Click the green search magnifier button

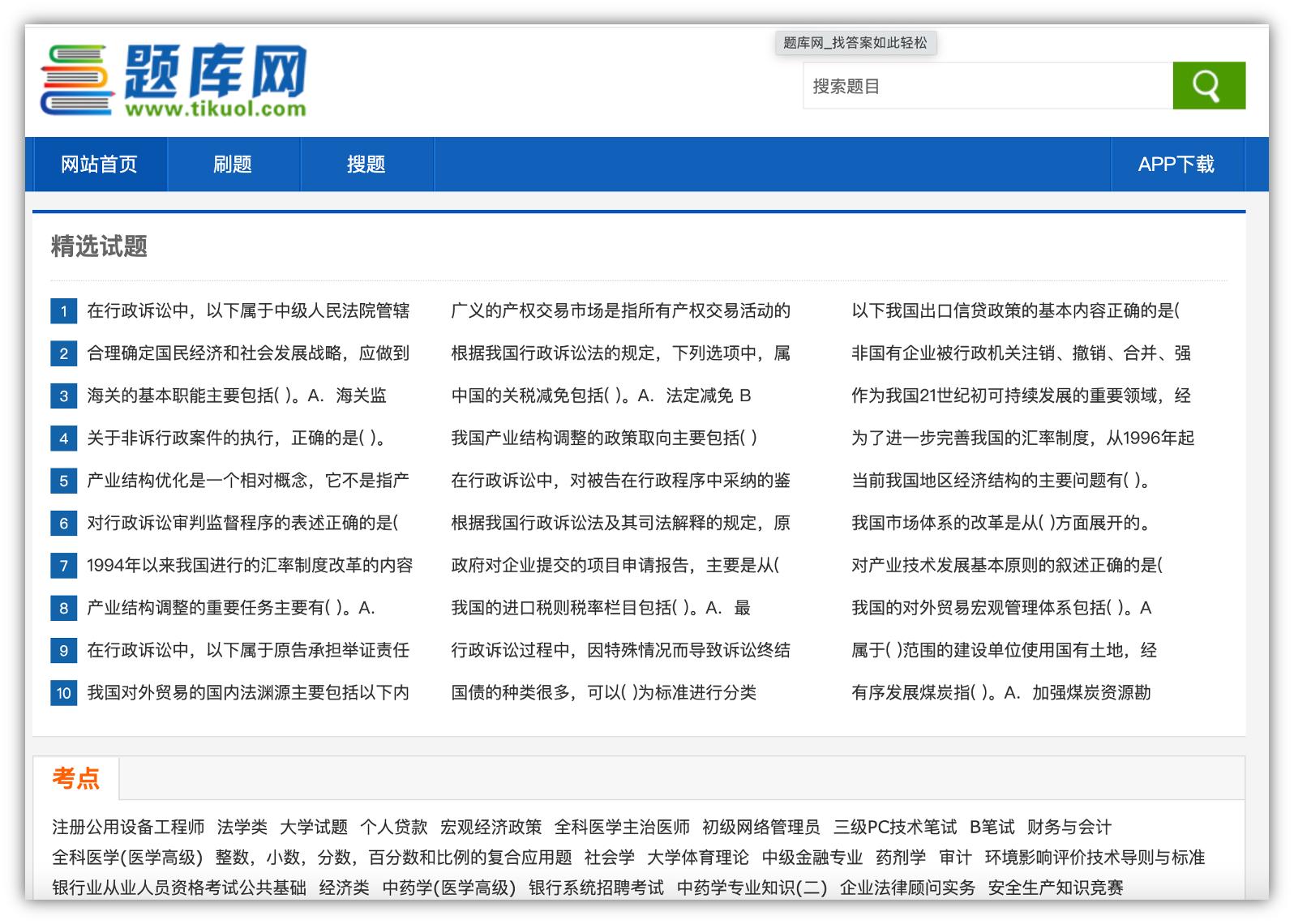(1208, 85)
